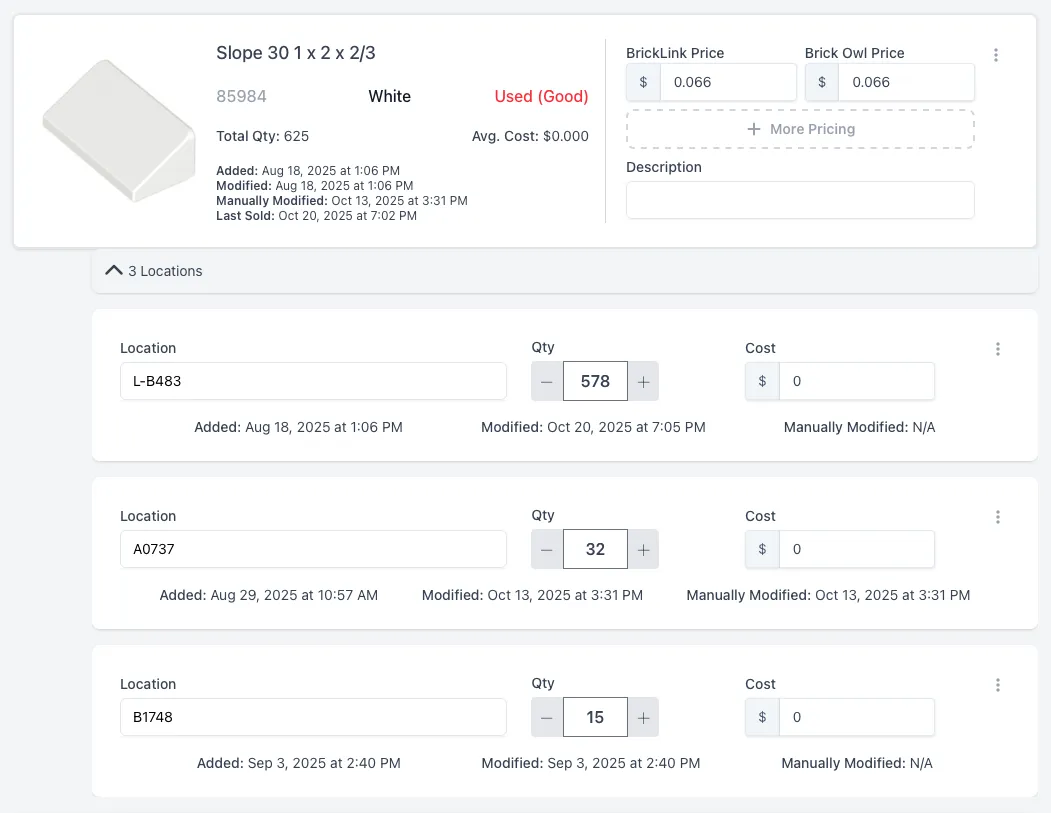Viewport: 1051px width, 813px height.
Task: Open options menu for location A0737
Action: pos(998,517)
